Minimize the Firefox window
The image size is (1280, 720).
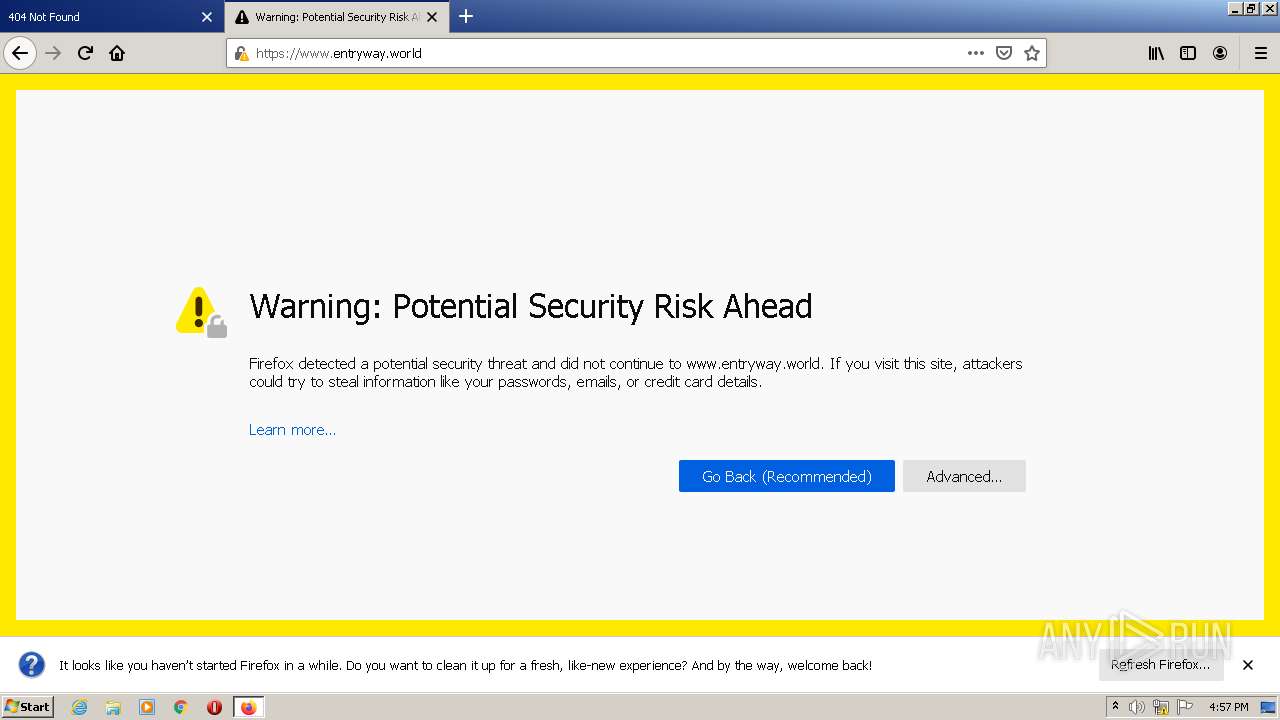[x=1234, y=8]
